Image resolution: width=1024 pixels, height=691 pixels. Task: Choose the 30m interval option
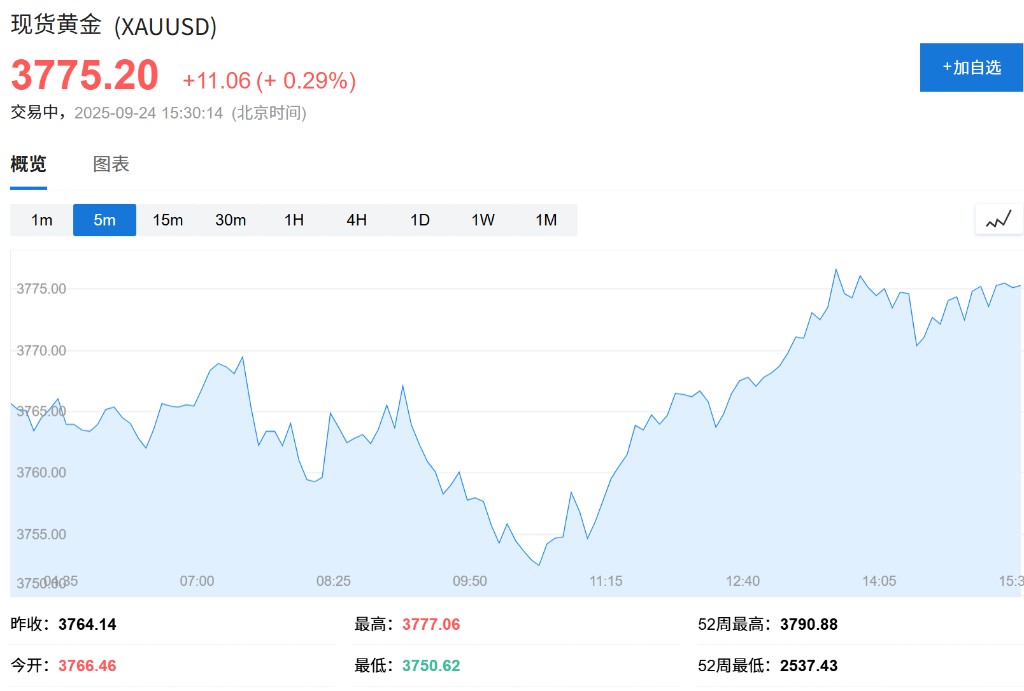point(230,220)
